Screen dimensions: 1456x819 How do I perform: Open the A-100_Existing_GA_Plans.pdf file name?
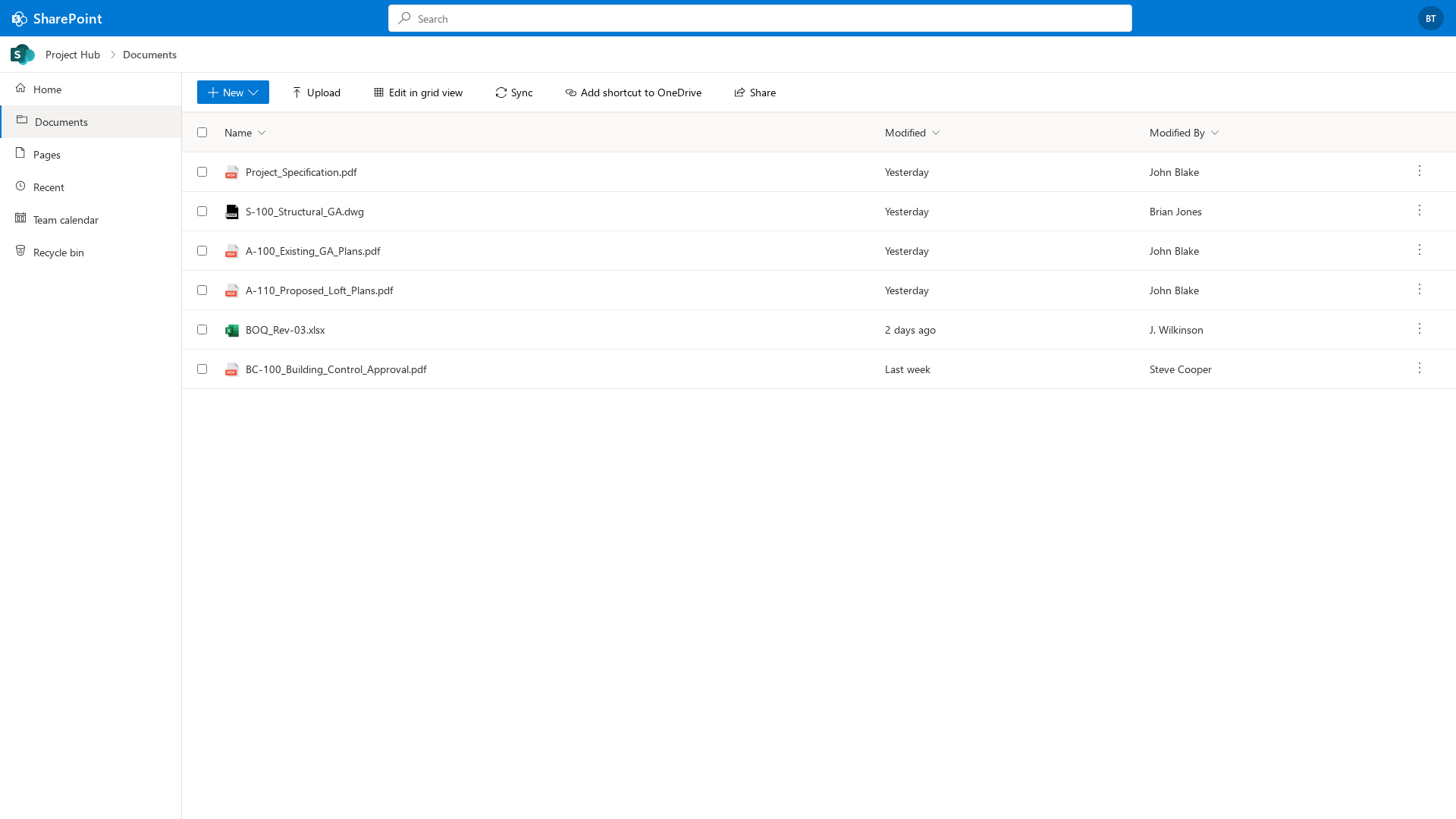pyautogui.click(x=313, y=251)
